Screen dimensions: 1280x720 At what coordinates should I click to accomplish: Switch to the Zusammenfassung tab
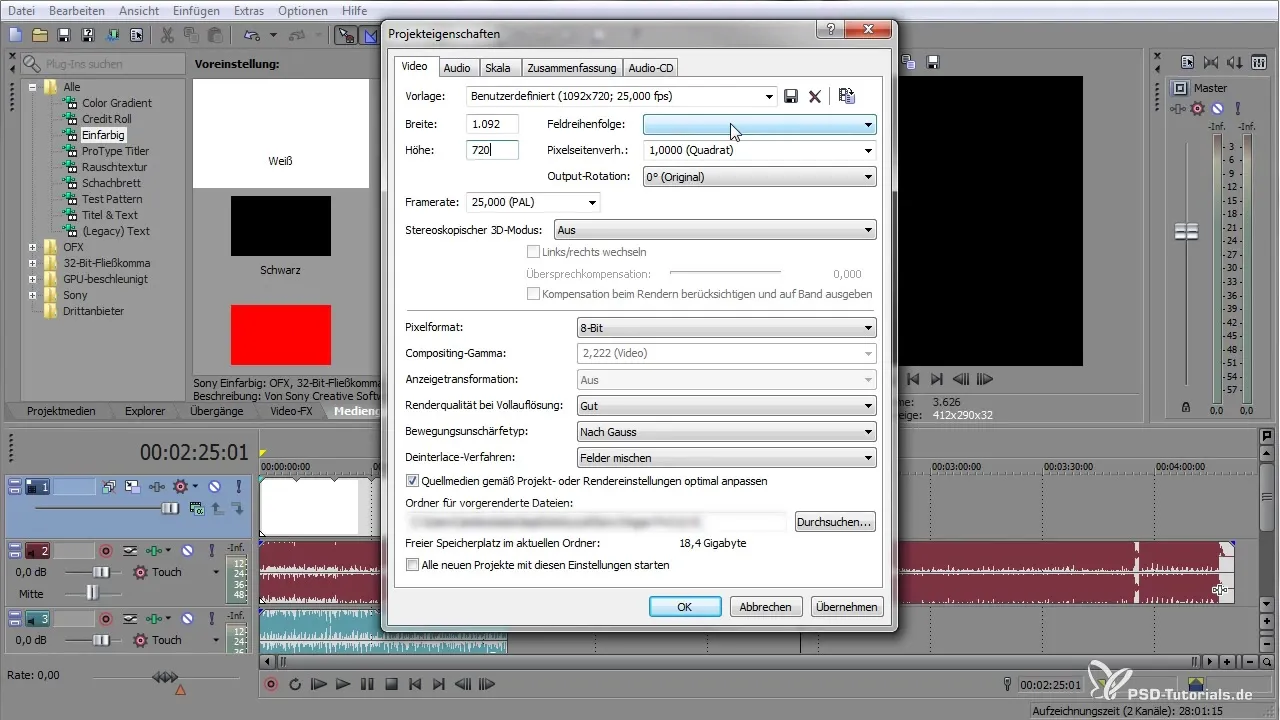click(x=570, y=68)
